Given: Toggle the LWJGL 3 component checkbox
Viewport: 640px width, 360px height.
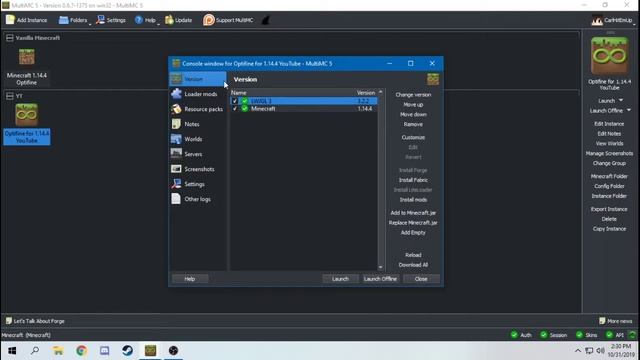Looking at the screenshot, I should coord(235,101).
